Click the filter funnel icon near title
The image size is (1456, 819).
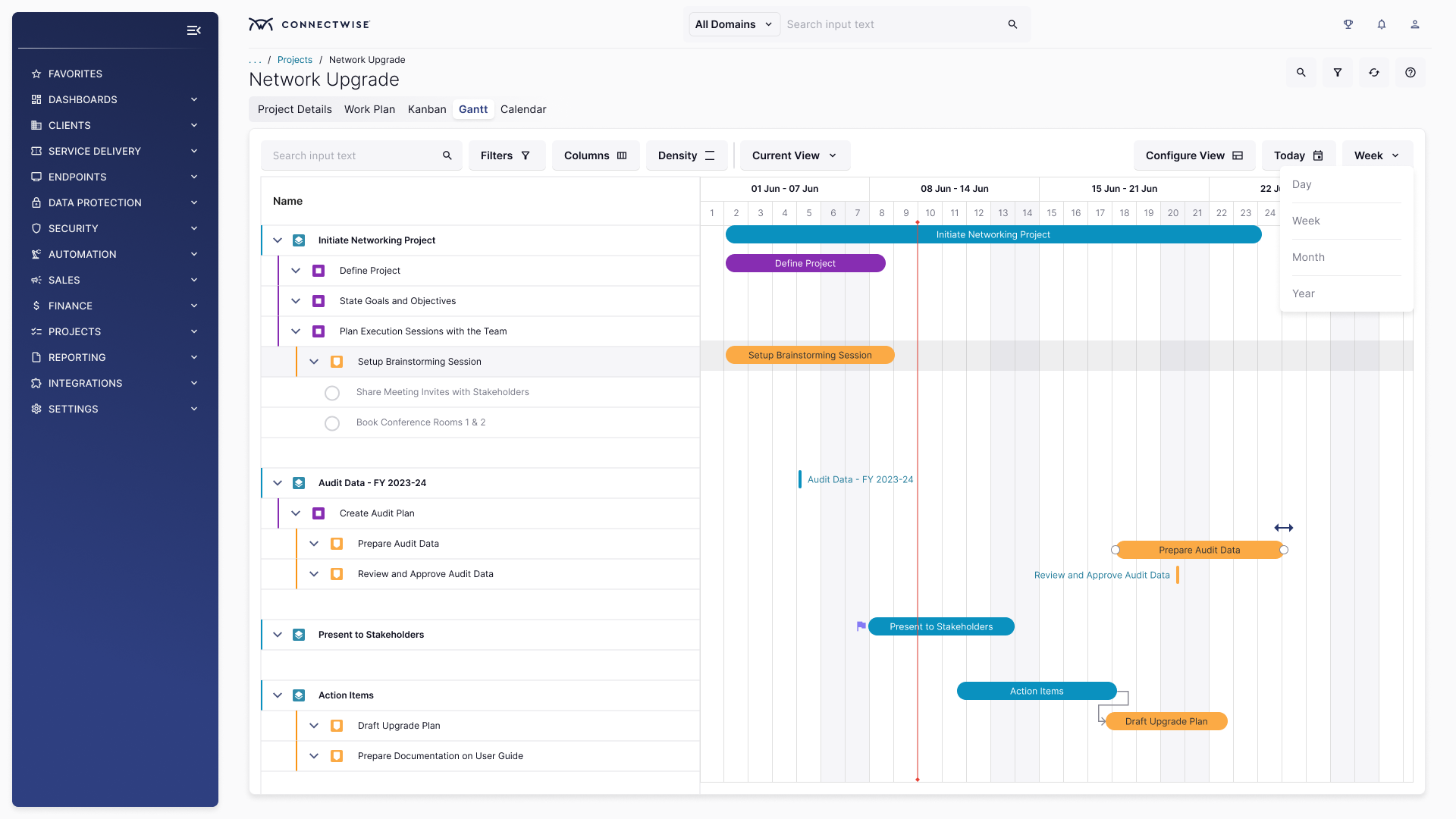(1338, 73)
